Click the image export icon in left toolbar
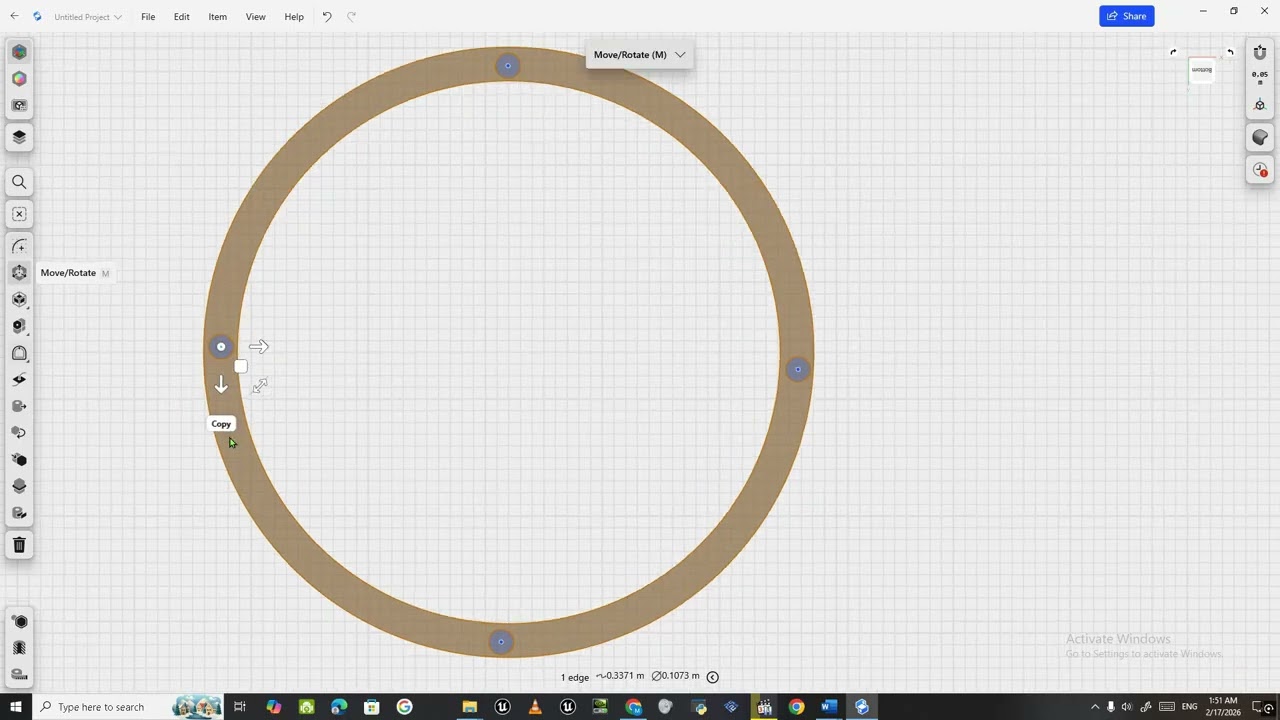 click(x=19, y=106)
